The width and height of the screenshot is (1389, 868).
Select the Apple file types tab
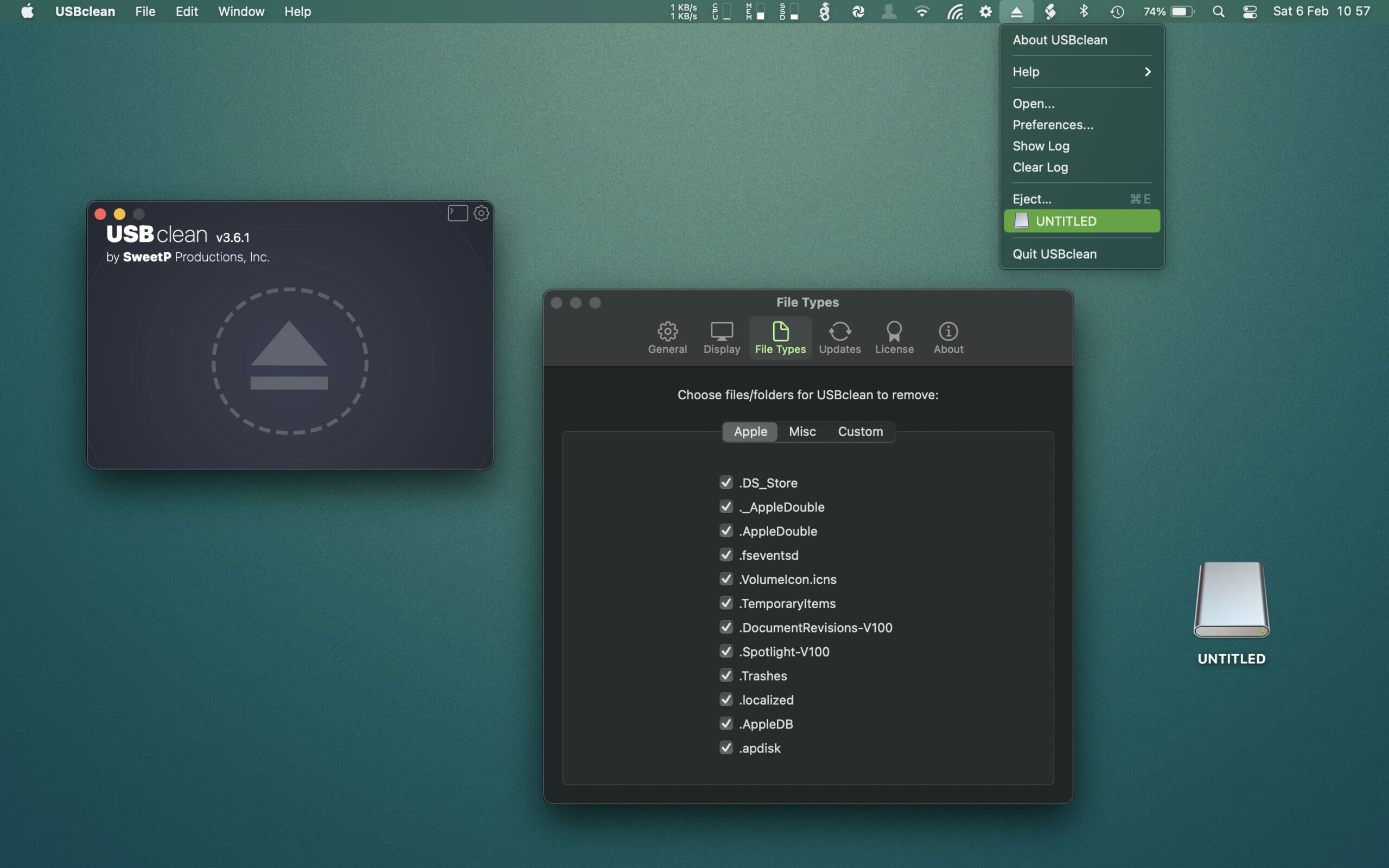point(750,432)
